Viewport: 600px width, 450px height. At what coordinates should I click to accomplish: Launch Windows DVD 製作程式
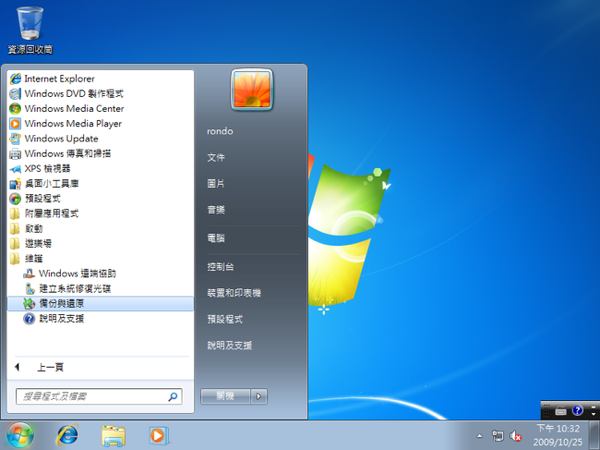100,93
